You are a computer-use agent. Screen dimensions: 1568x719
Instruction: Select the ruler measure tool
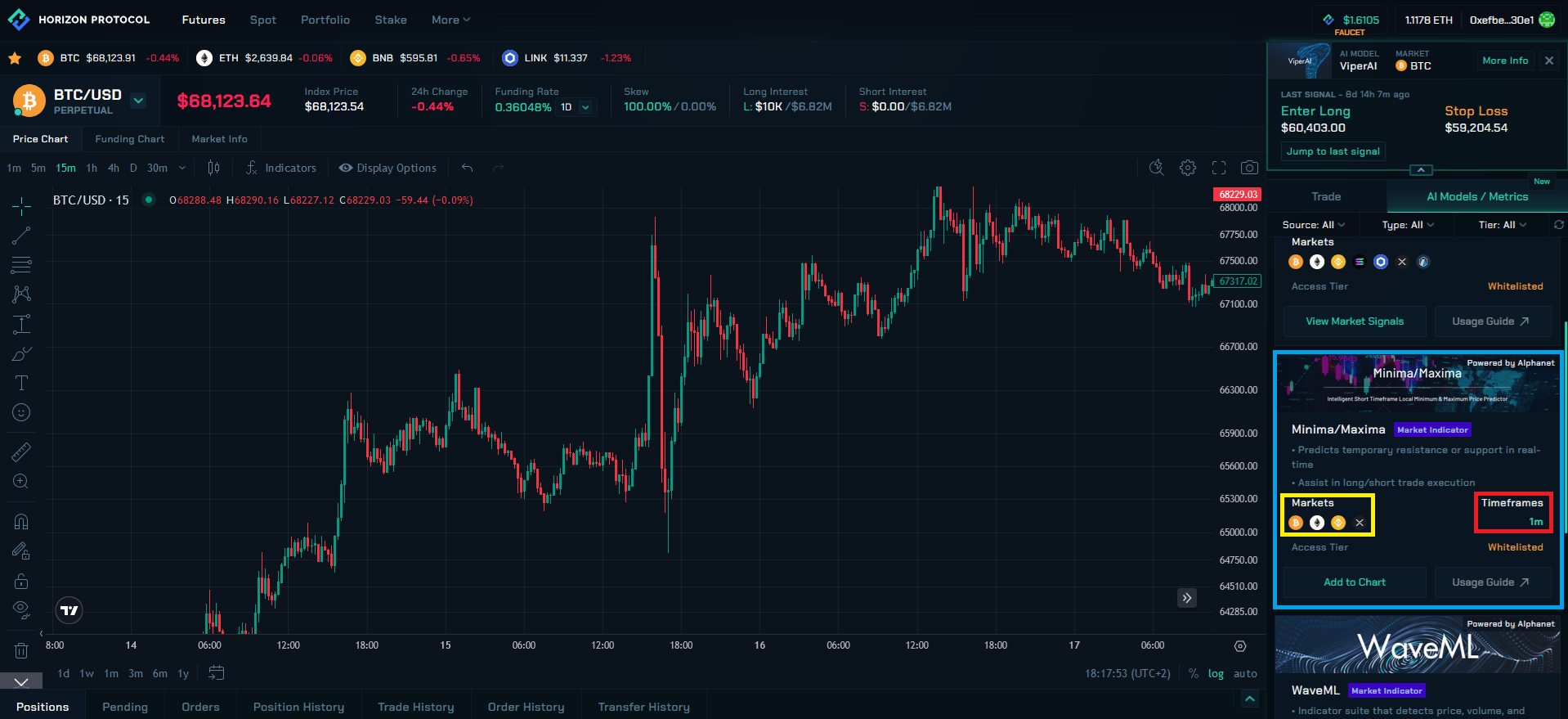21,452
